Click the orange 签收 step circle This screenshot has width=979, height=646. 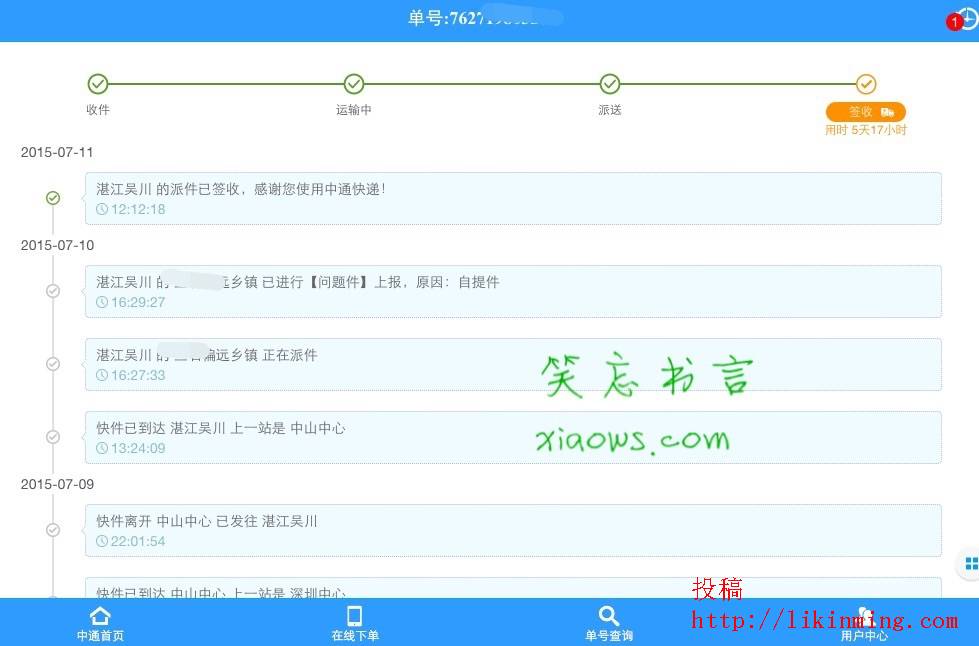(866, 84)
